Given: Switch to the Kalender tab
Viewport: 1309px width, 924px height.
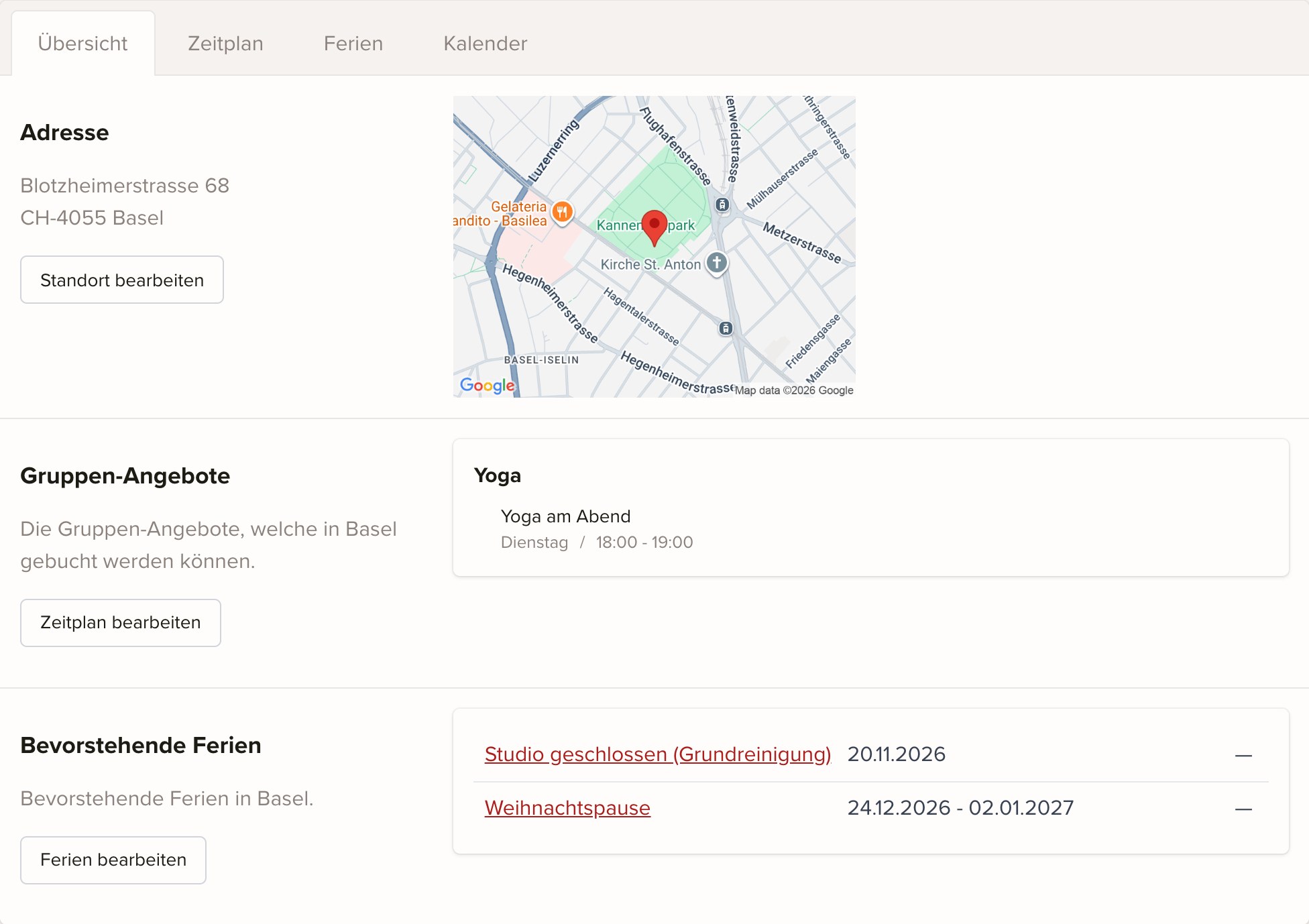Looking at the screenshot, I should click(x=486, y=44).
